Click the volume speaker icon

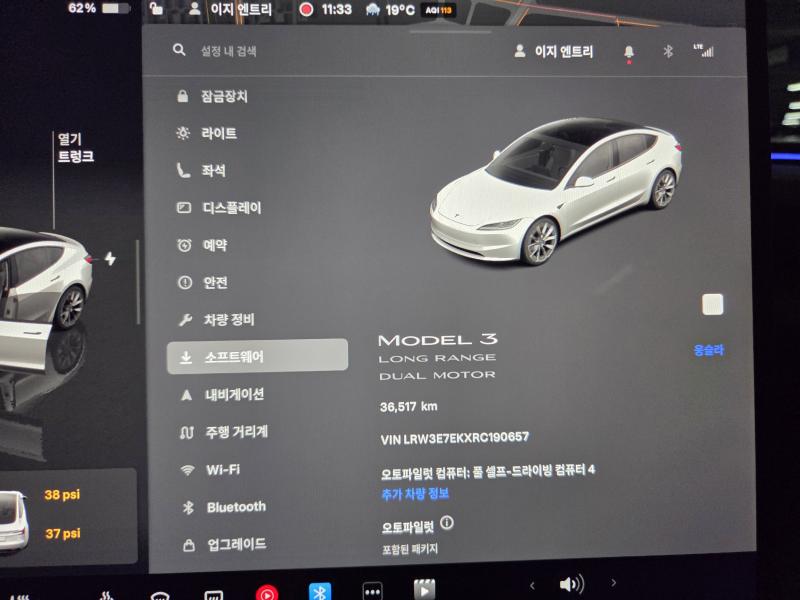pyautogui.click(x=571, y=584)
